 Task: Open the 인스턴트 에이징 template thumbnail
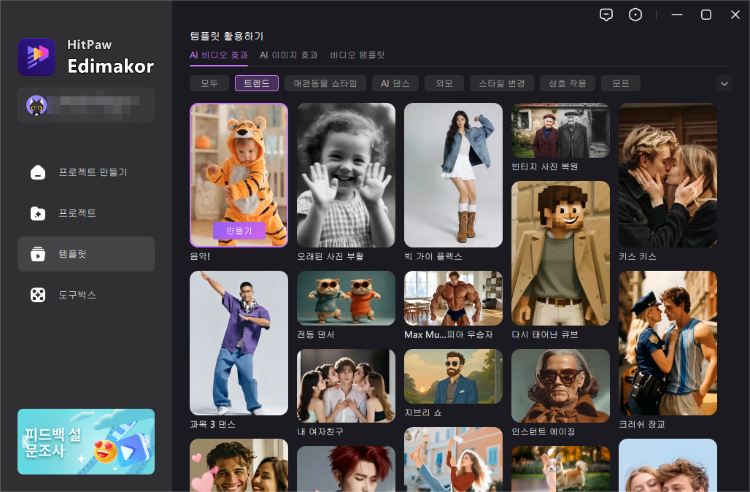pos(561,386)
